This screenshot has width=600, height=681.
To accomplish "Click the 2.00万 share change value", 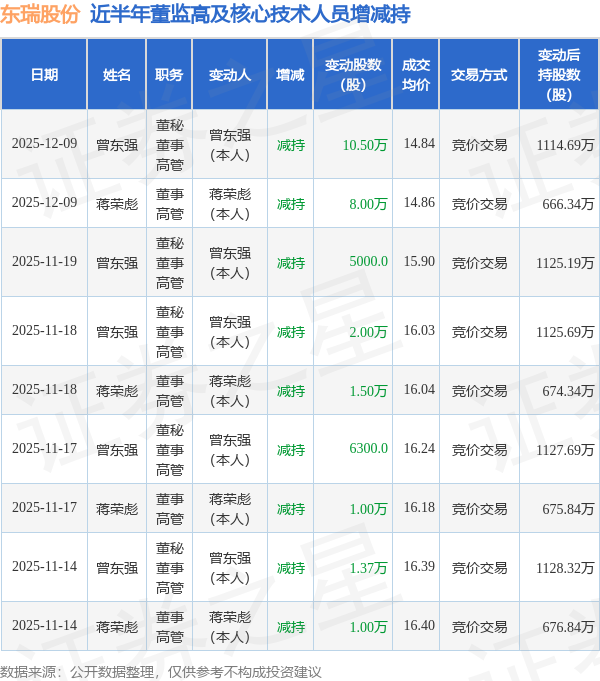I will [368, 332].
